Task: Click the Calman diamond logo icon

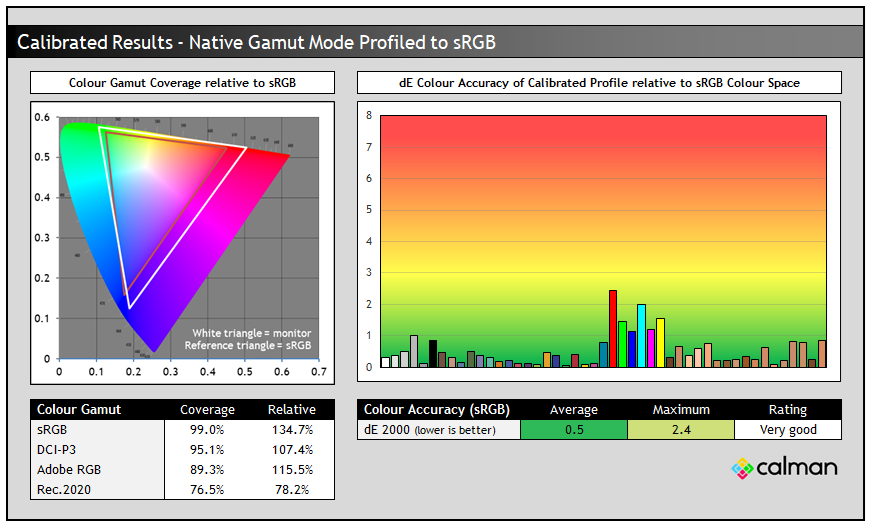Action: tap(742, 467)
